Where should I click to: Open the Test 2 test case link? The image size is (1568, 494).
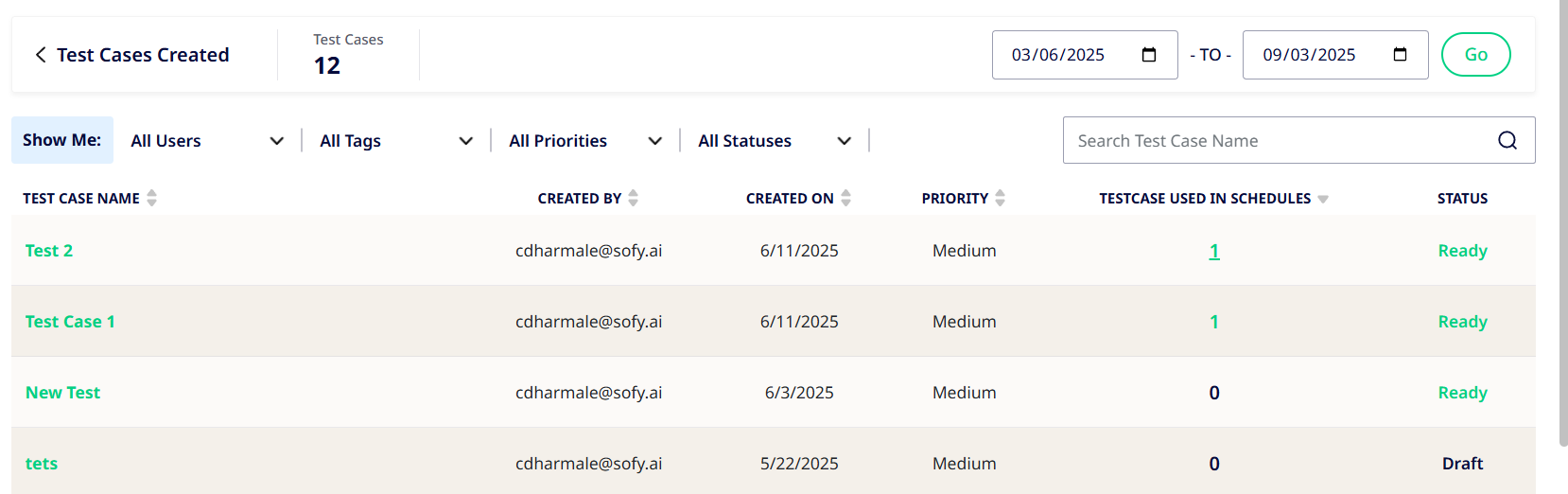coord(49,251)
